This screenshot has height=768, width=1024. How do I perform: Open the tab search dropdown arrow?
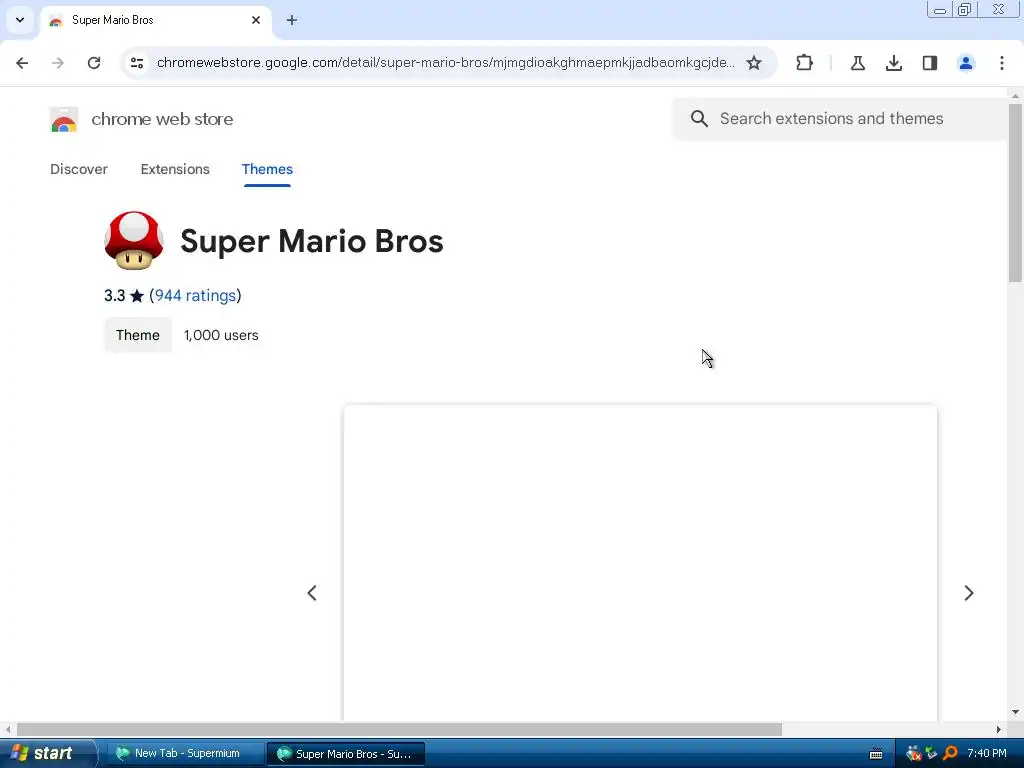20,20
